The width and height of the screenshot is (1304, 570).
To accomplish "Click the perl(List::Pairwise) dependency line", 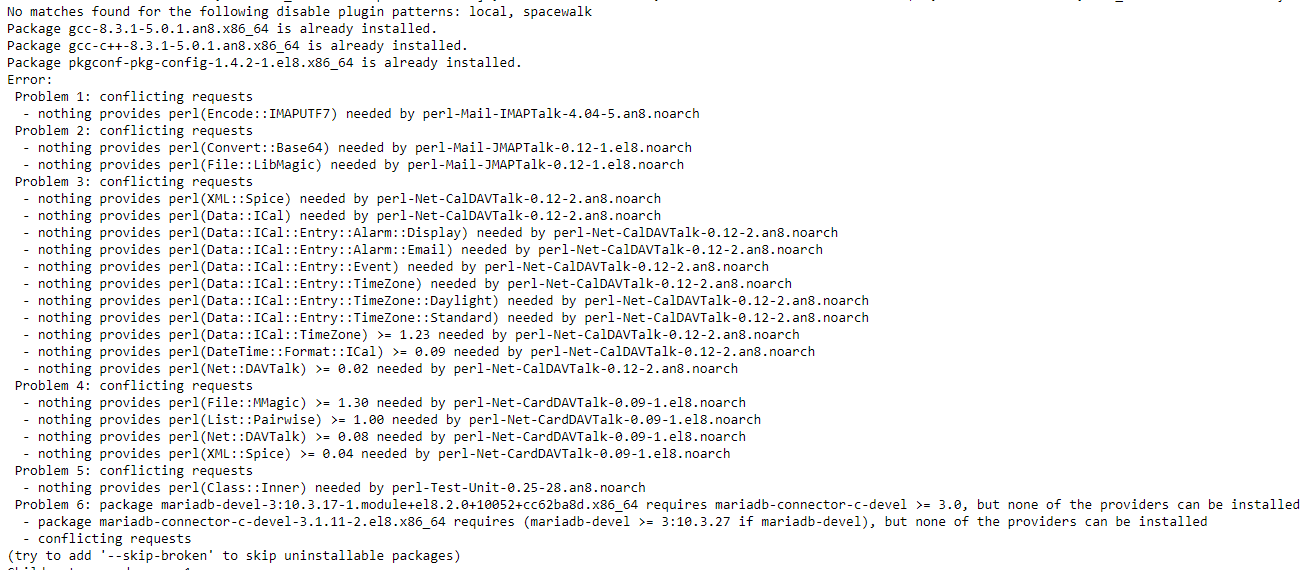I will [392, 420].
